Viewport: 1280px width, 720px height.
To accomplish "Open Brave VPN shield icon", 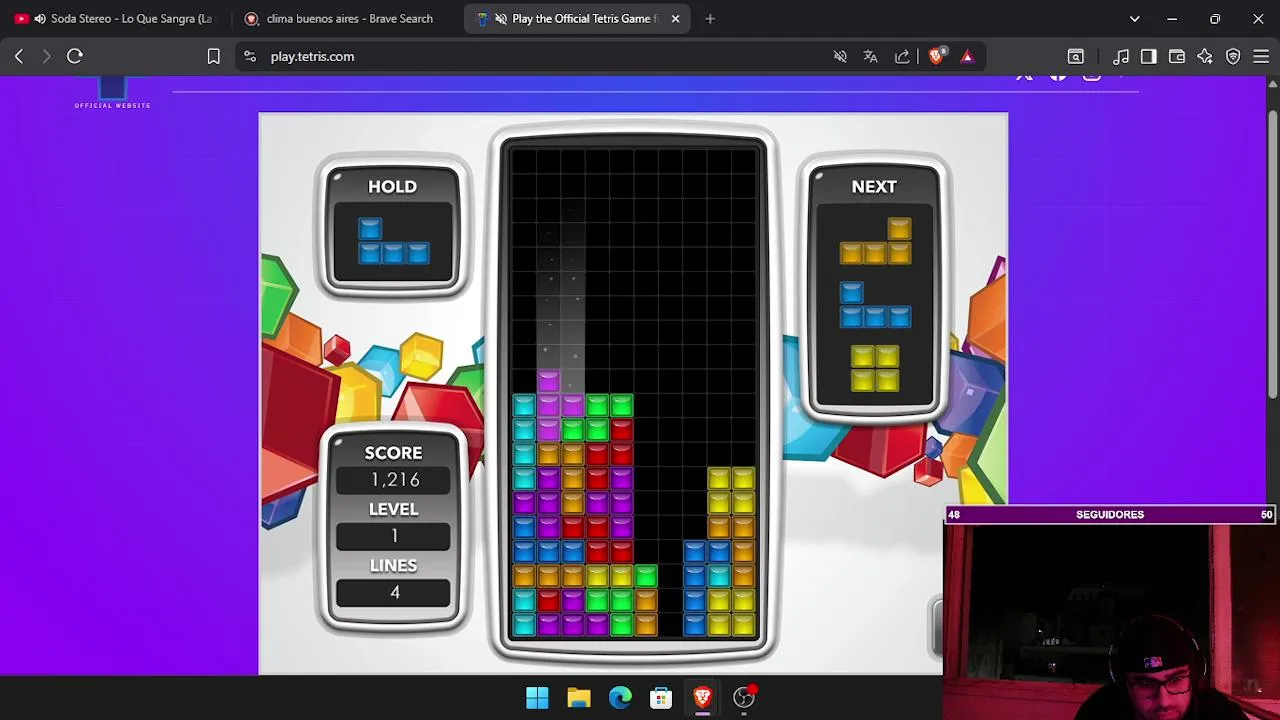I will tap(1233, 57).
